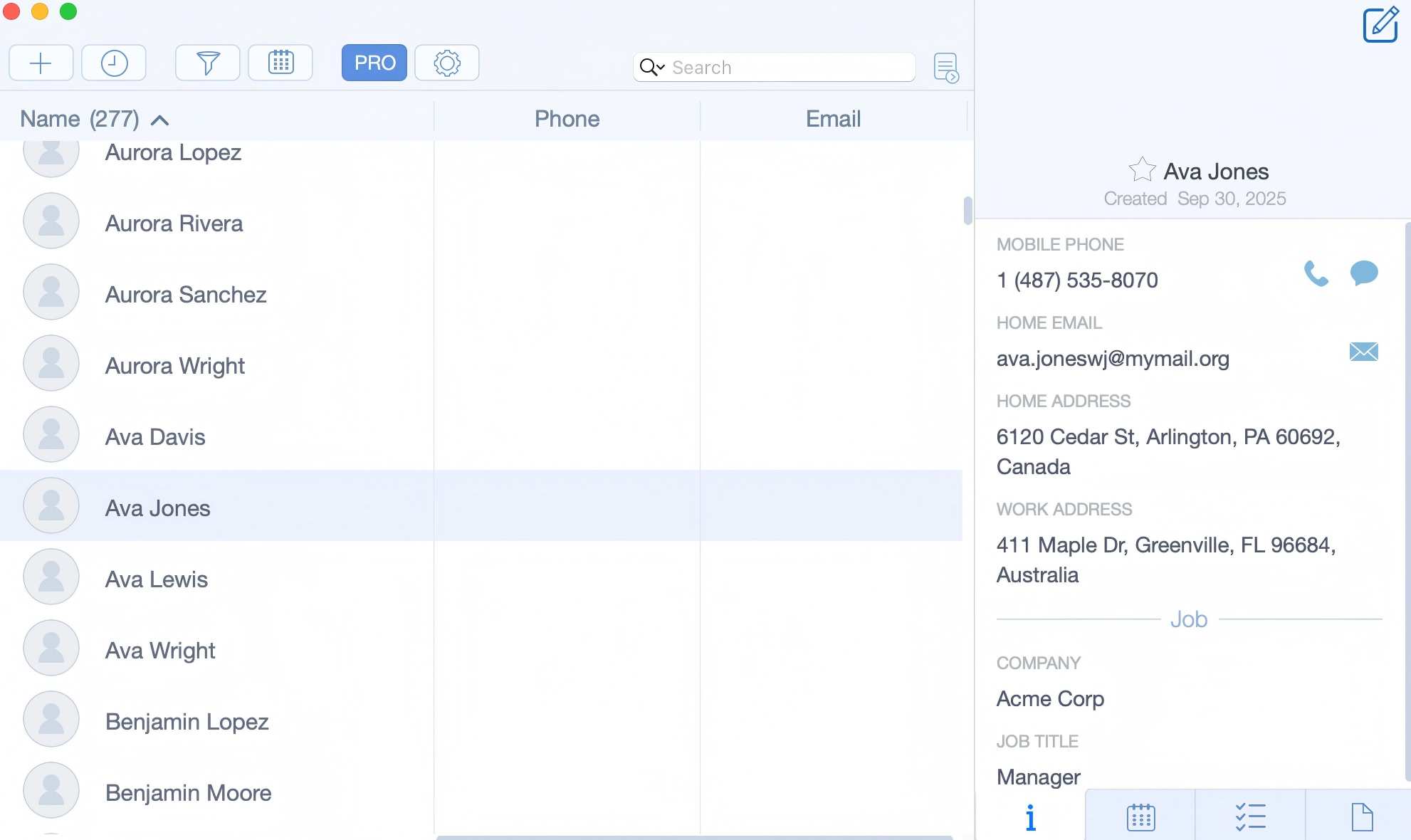This screenshot has width=1411, height=840.
Task: Collapse the Name column sort order
Action: 160,121
